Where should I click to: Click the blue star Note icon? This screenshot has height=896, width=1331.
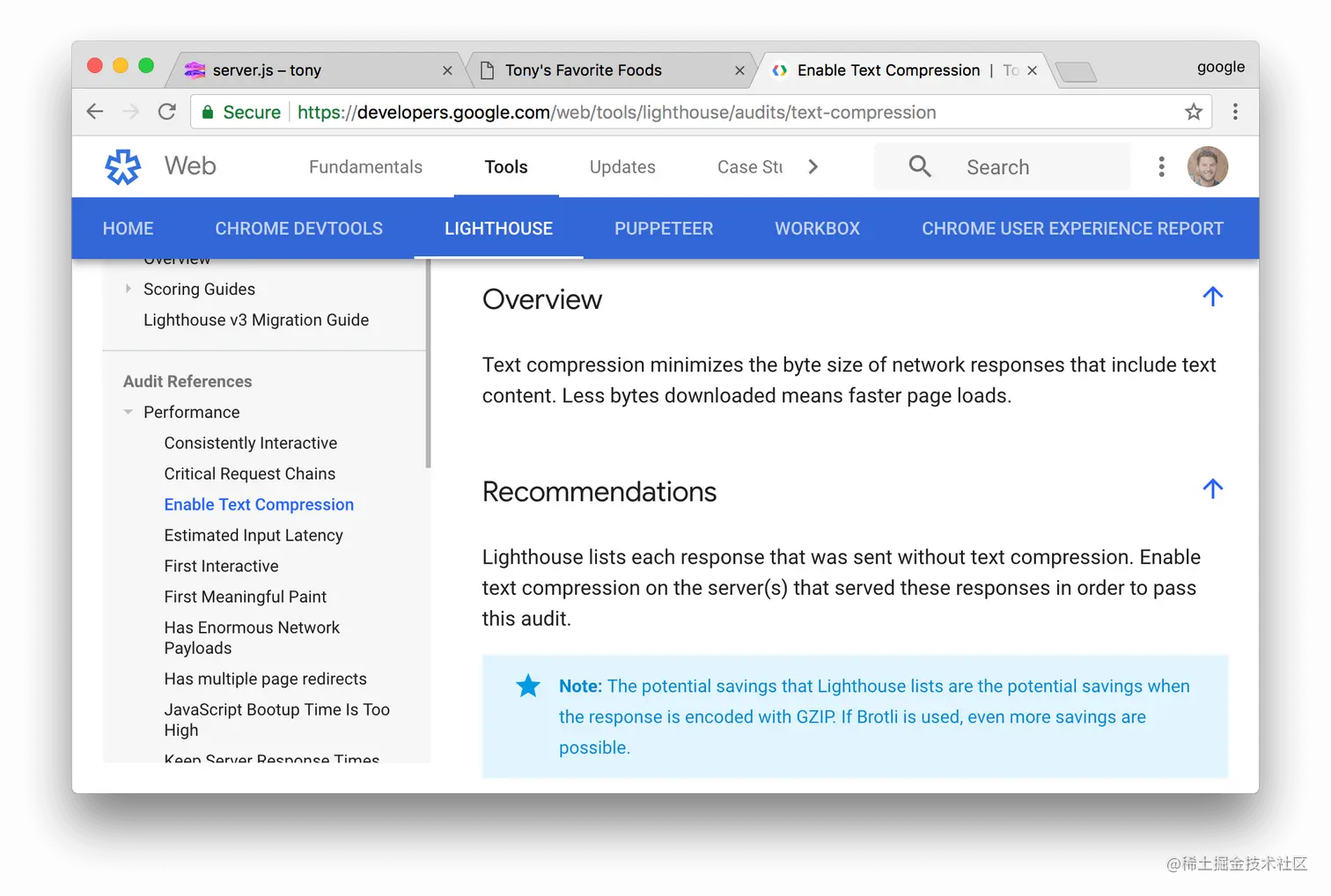pos(528,686)
